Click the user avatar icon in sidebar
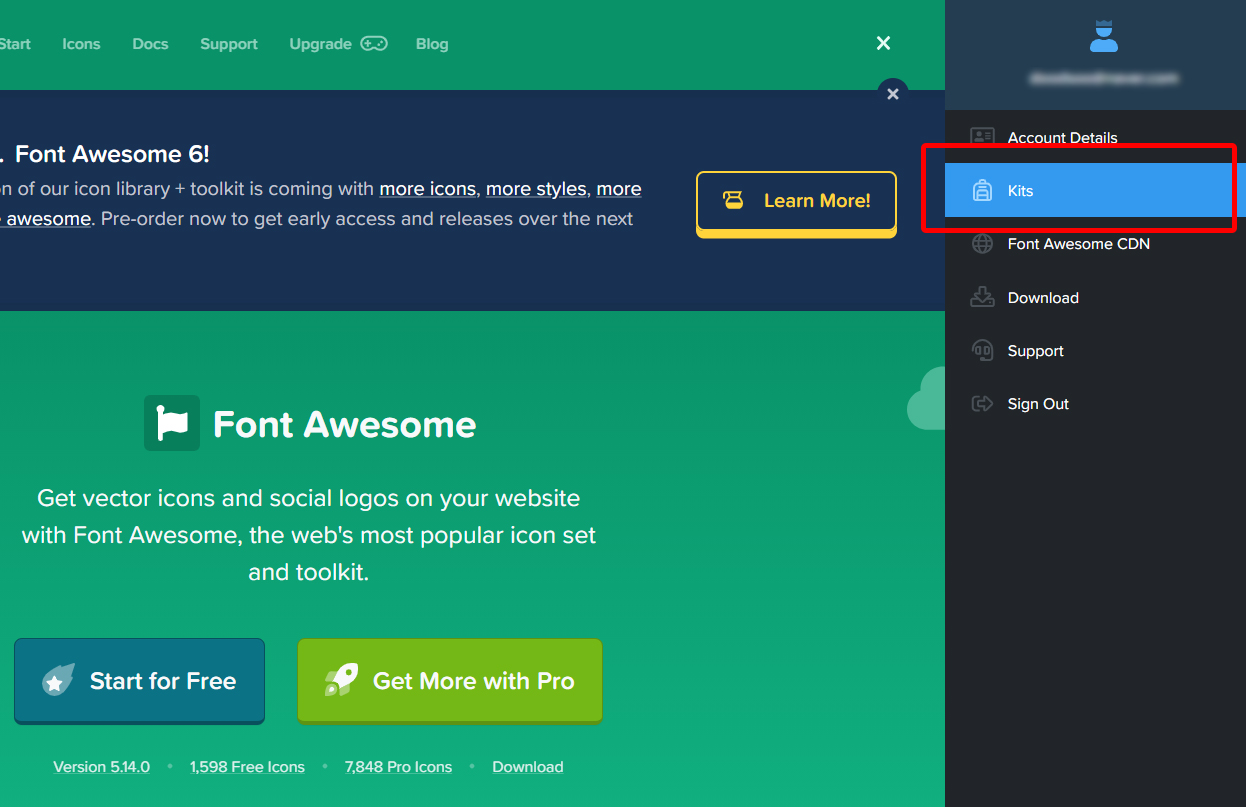Viewport: 1246px width, 807px height. [1104, 35]
